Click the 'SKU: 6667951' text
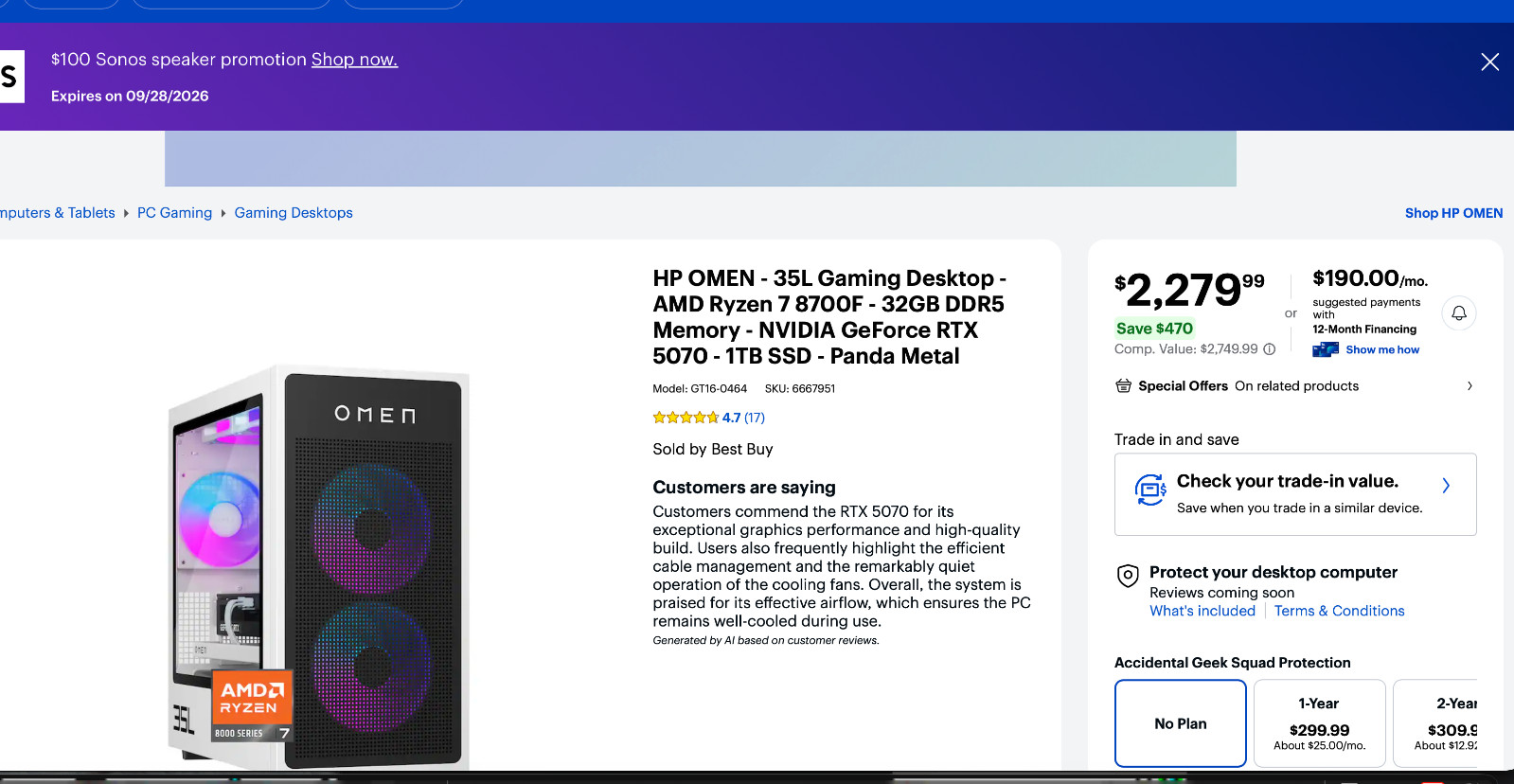The image size is (1514, 784). point(800,389)
